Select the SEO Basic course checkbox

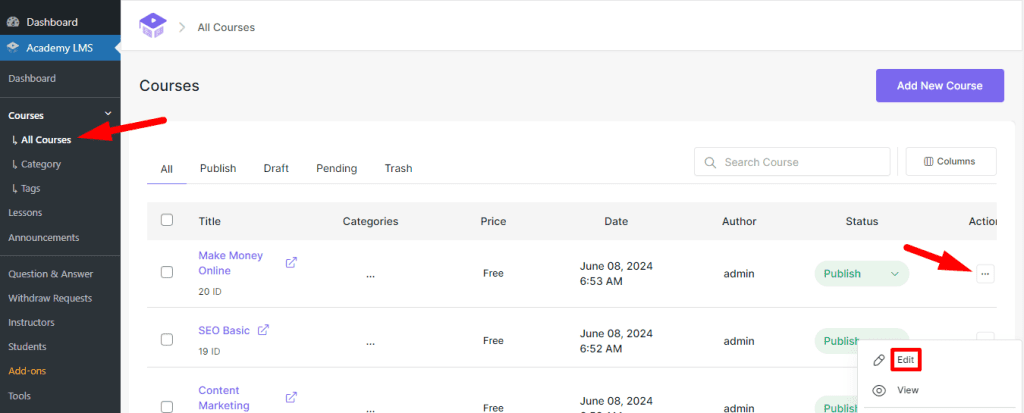pos(167,339)
